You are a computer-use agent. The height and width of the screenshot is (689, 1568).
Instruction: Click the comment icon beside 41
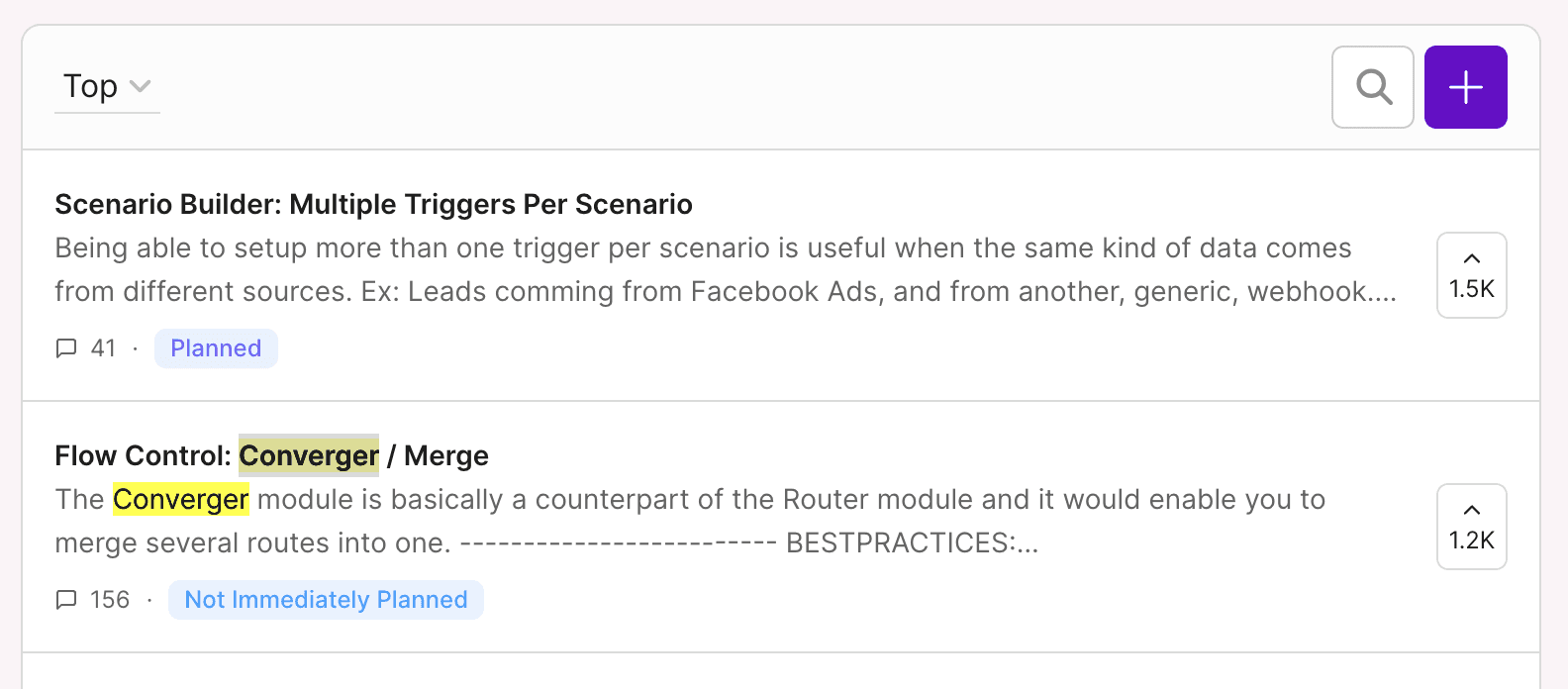66,348
